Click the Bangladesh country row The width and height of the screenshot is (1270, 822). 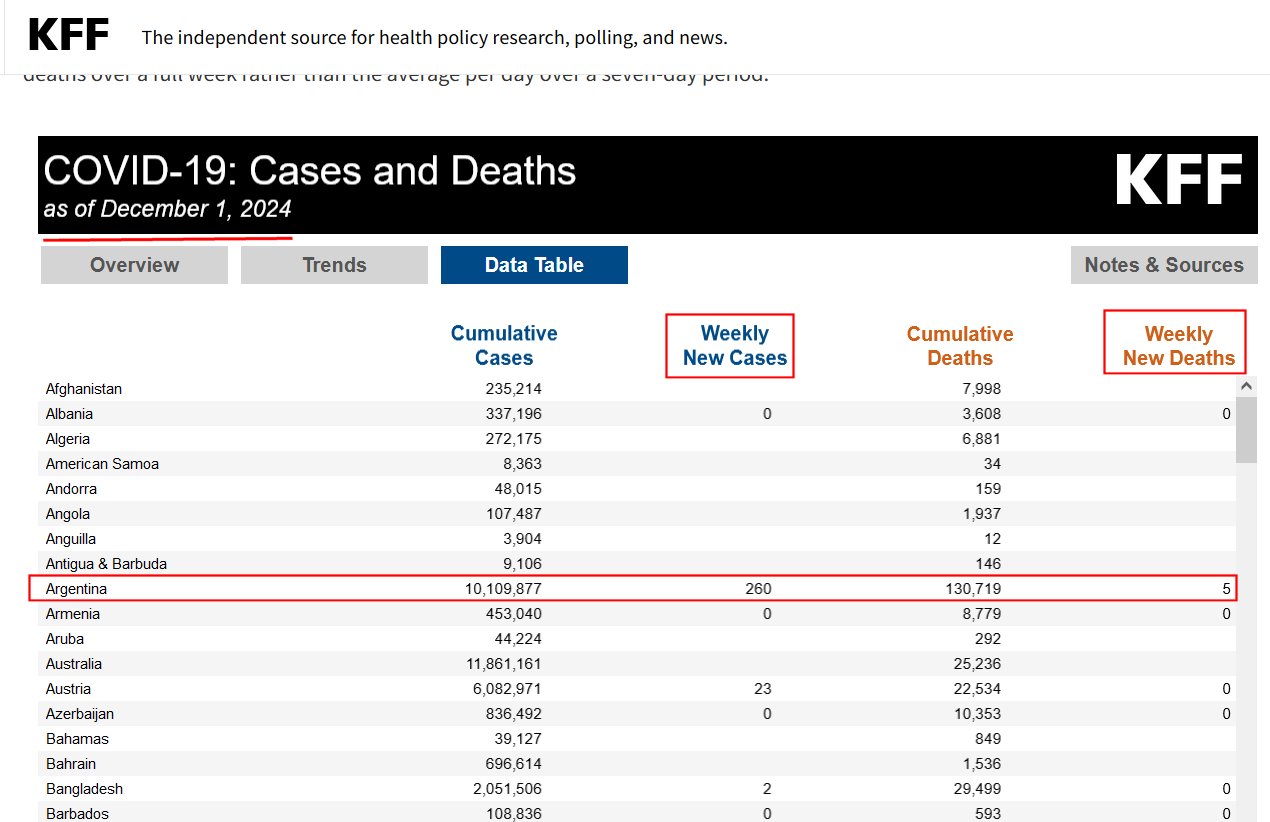tap(84, 789)
